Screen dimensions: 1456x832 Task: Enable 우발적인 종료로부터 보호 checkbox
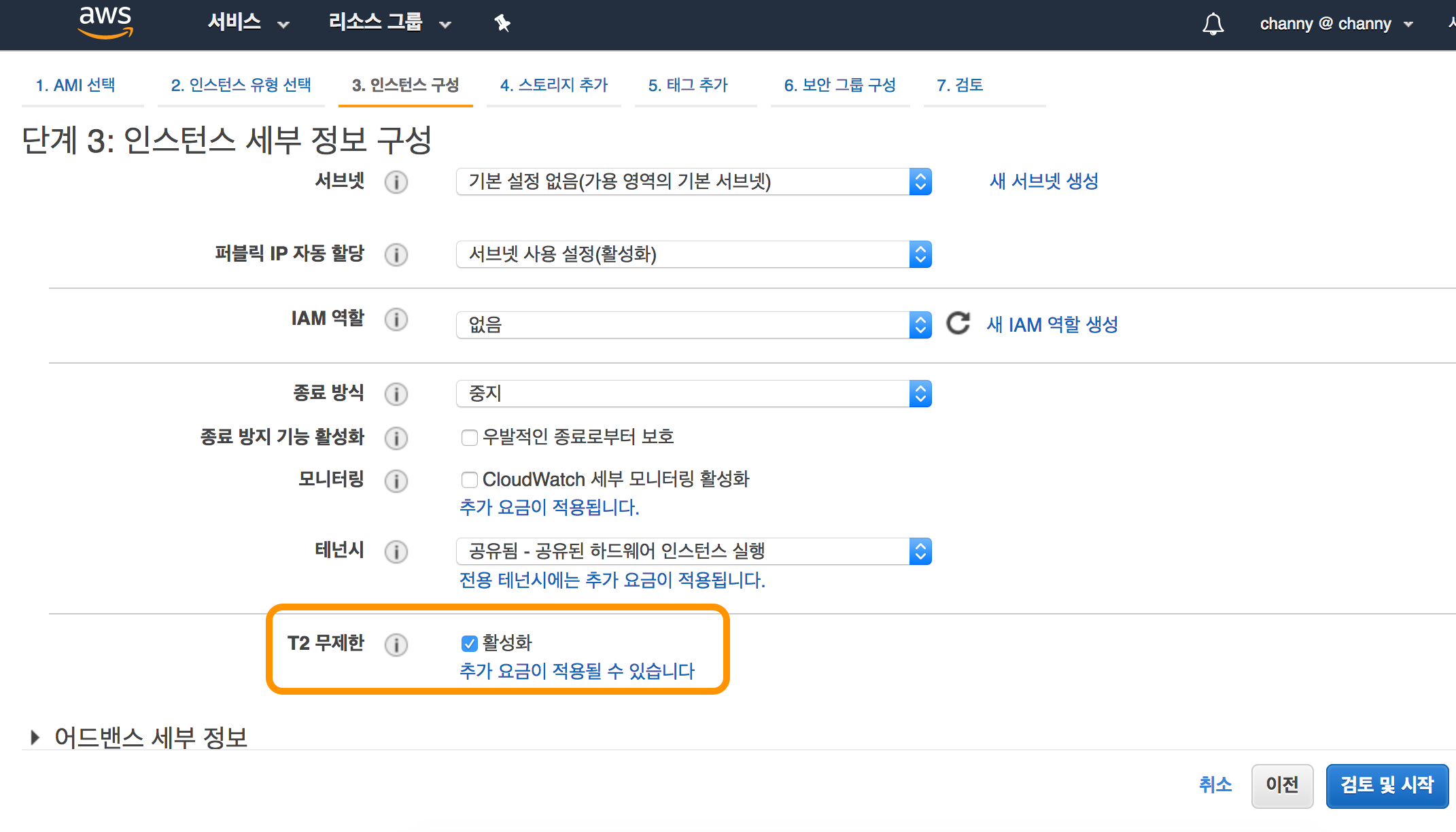(x=469, y=437)
